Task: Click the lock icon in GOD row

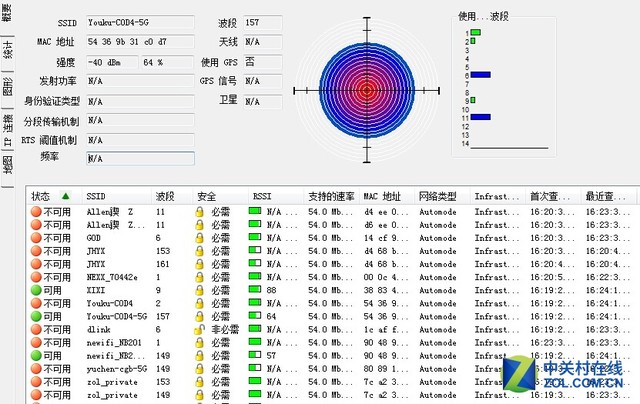Action: 200,238
